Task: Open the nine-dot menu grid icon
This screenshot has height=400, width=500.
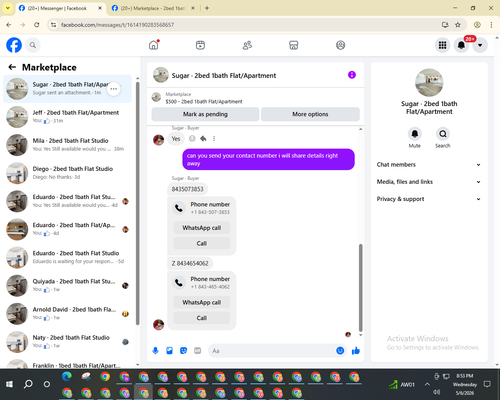Action: pyautogui.click(x=442, y=45)
